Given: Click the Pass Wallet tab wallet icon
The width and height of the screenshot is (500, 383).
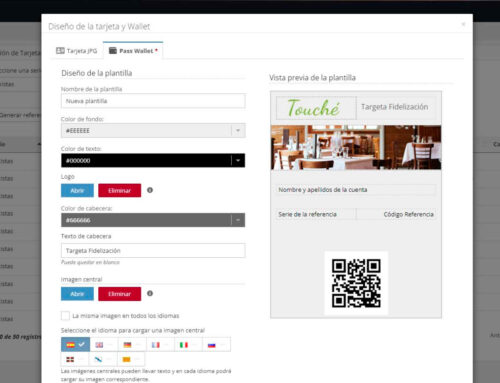Looking at the screenshot, I should (x=113, y=51).
